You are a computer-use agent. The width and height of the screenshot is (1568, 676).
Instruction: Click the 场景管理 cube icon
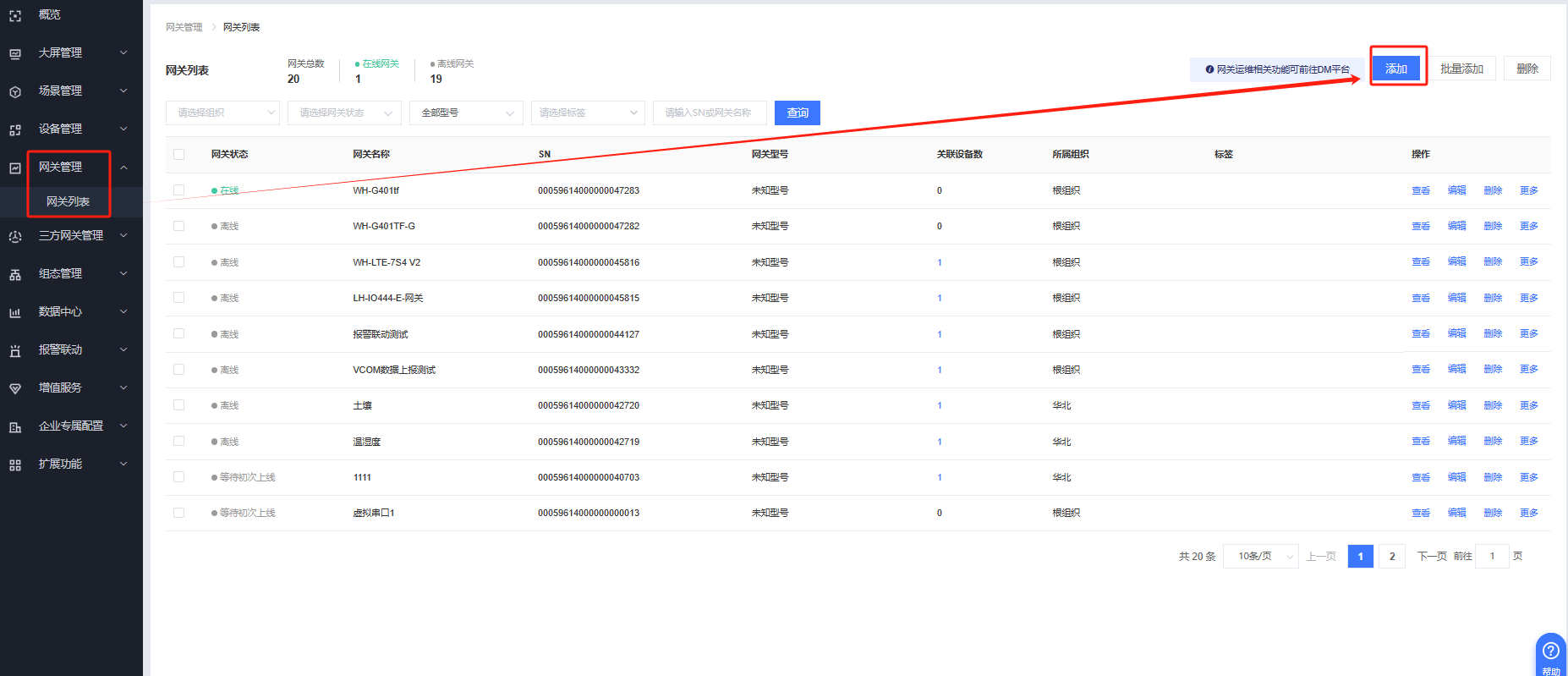click(x=15, y=91)
